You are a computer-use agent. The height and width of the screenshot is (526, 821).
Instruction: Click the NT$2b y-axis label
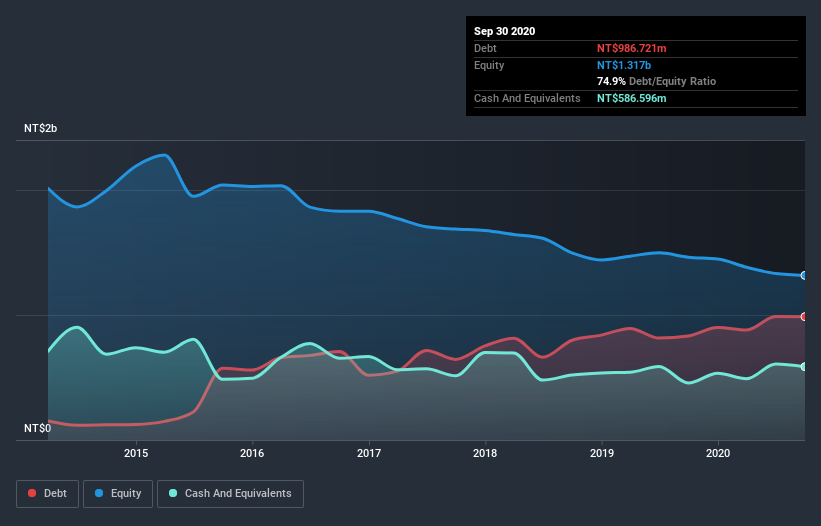[40, 128]
